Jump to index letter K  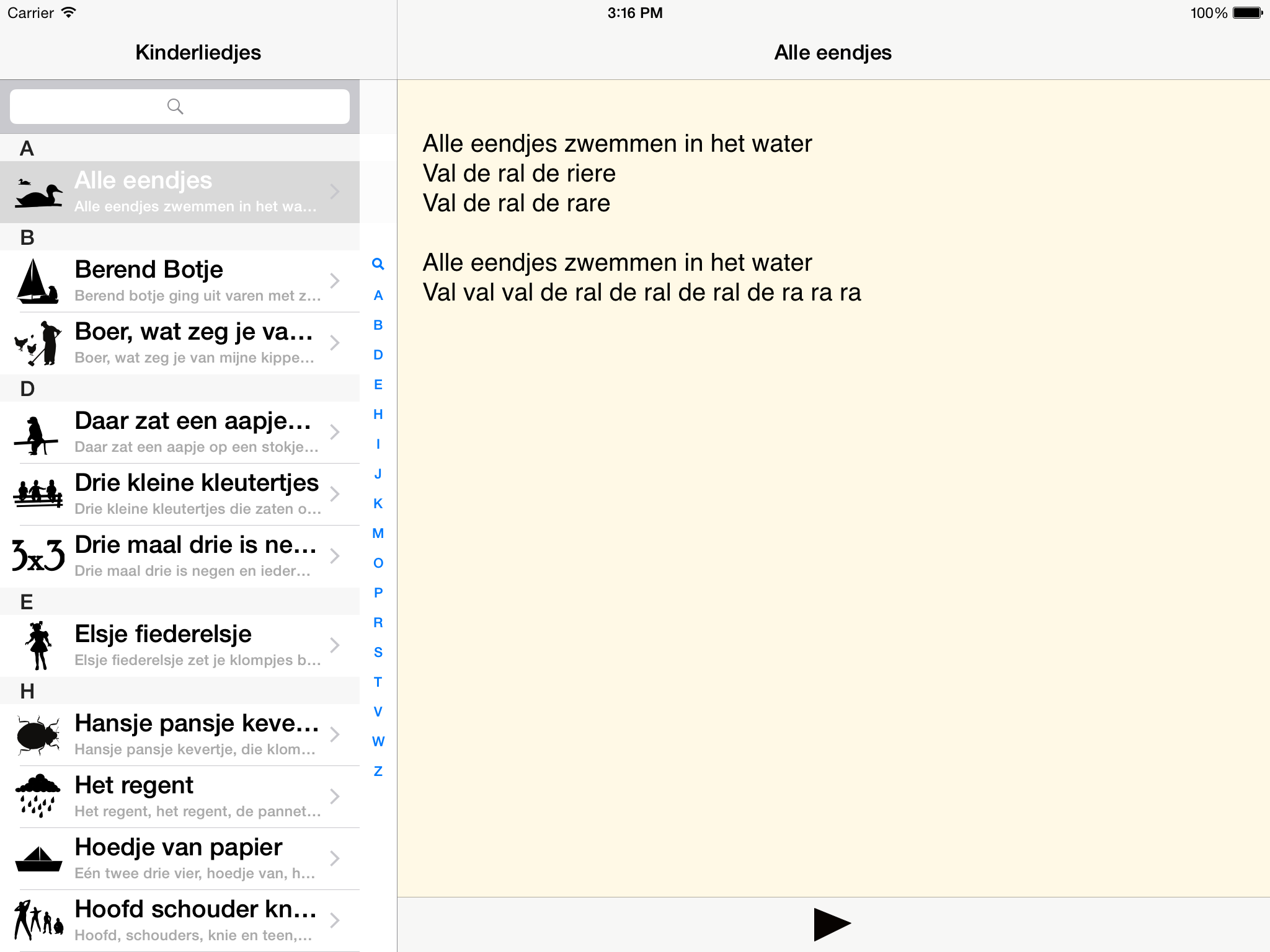click(x=378, y=504)
